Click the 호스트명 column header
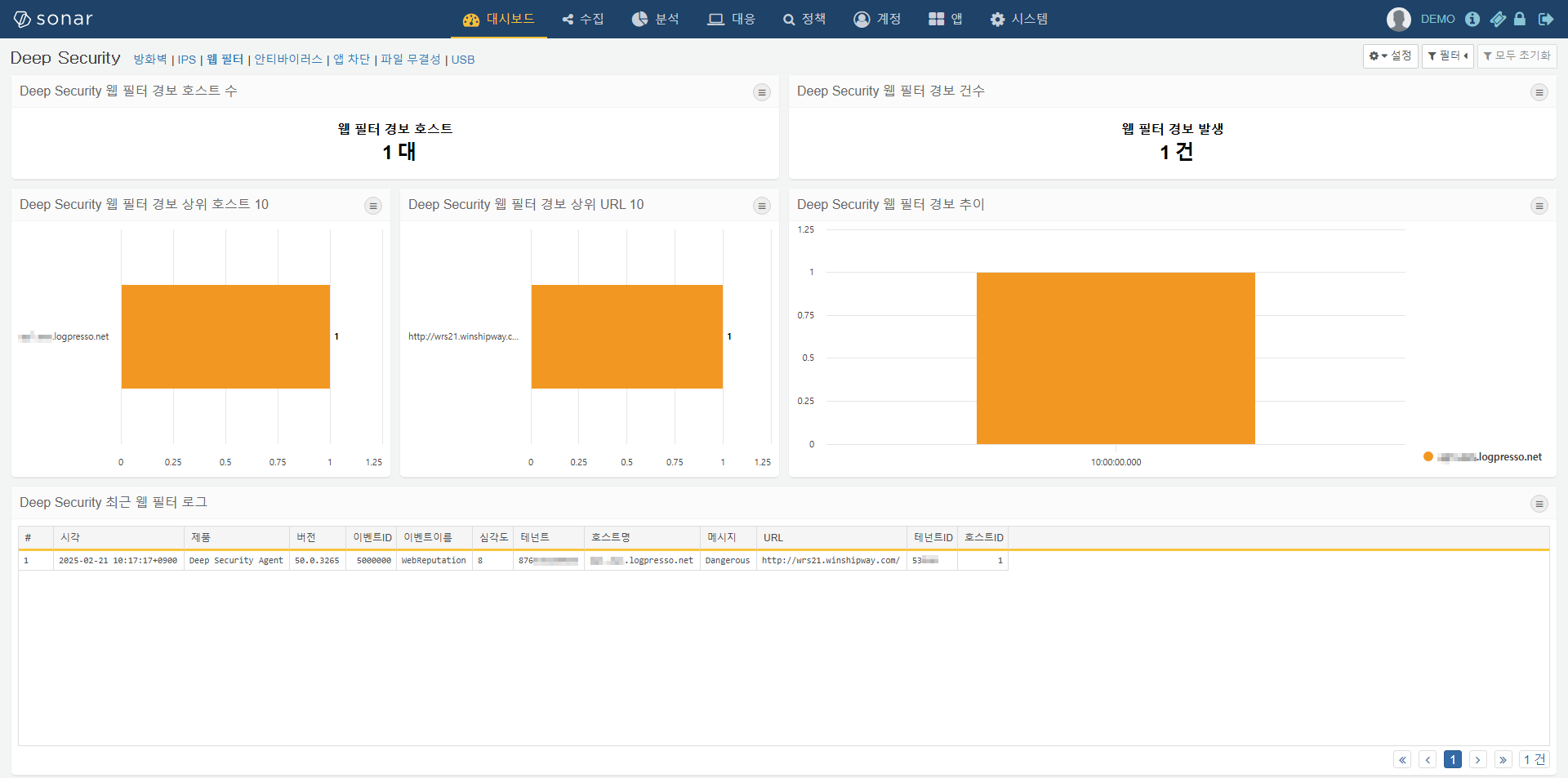This screenshot has width=1568, height=778. 642,537
